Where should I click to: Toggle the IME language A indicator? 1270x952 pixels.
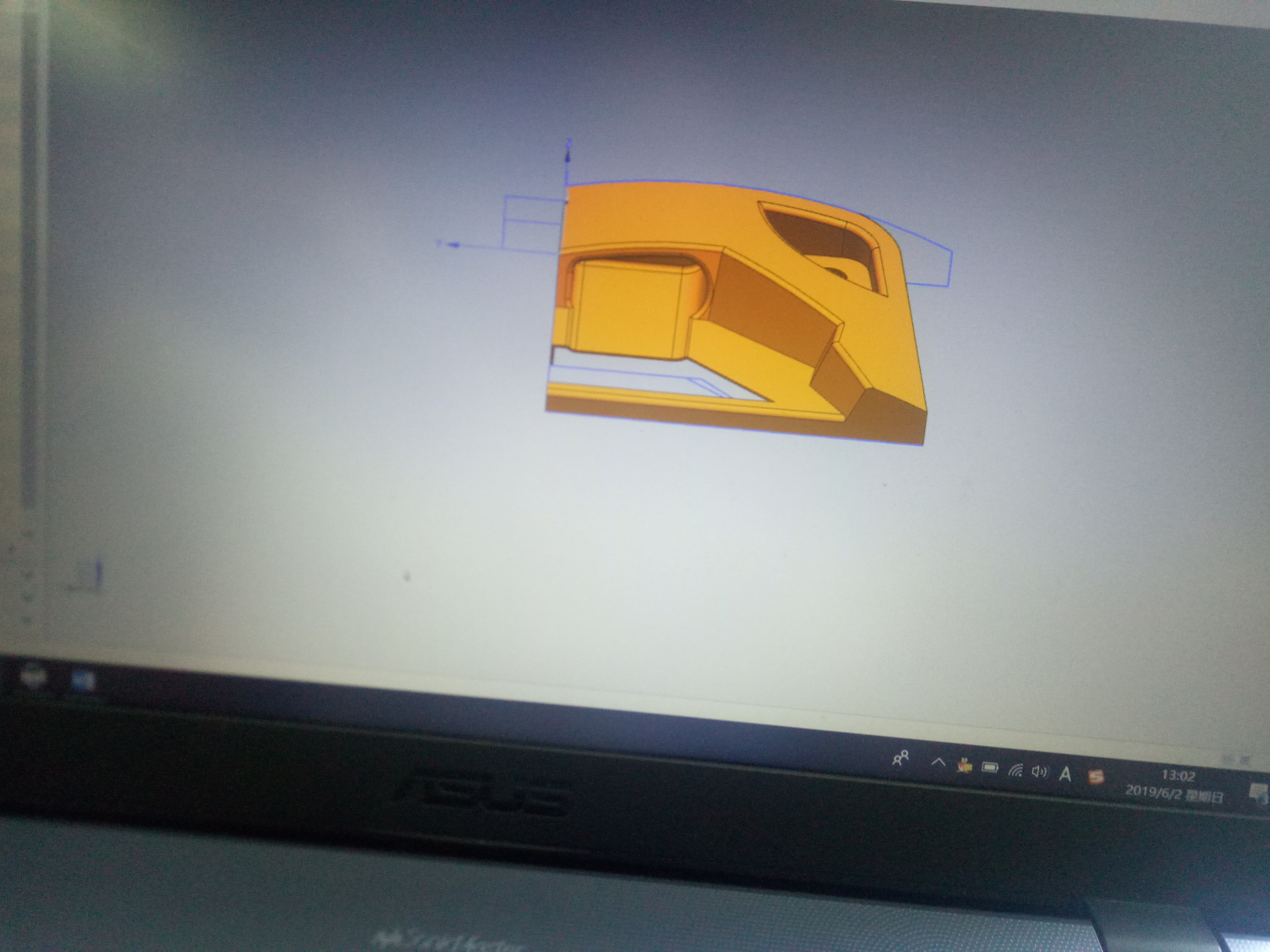(x=1065, y=775)
